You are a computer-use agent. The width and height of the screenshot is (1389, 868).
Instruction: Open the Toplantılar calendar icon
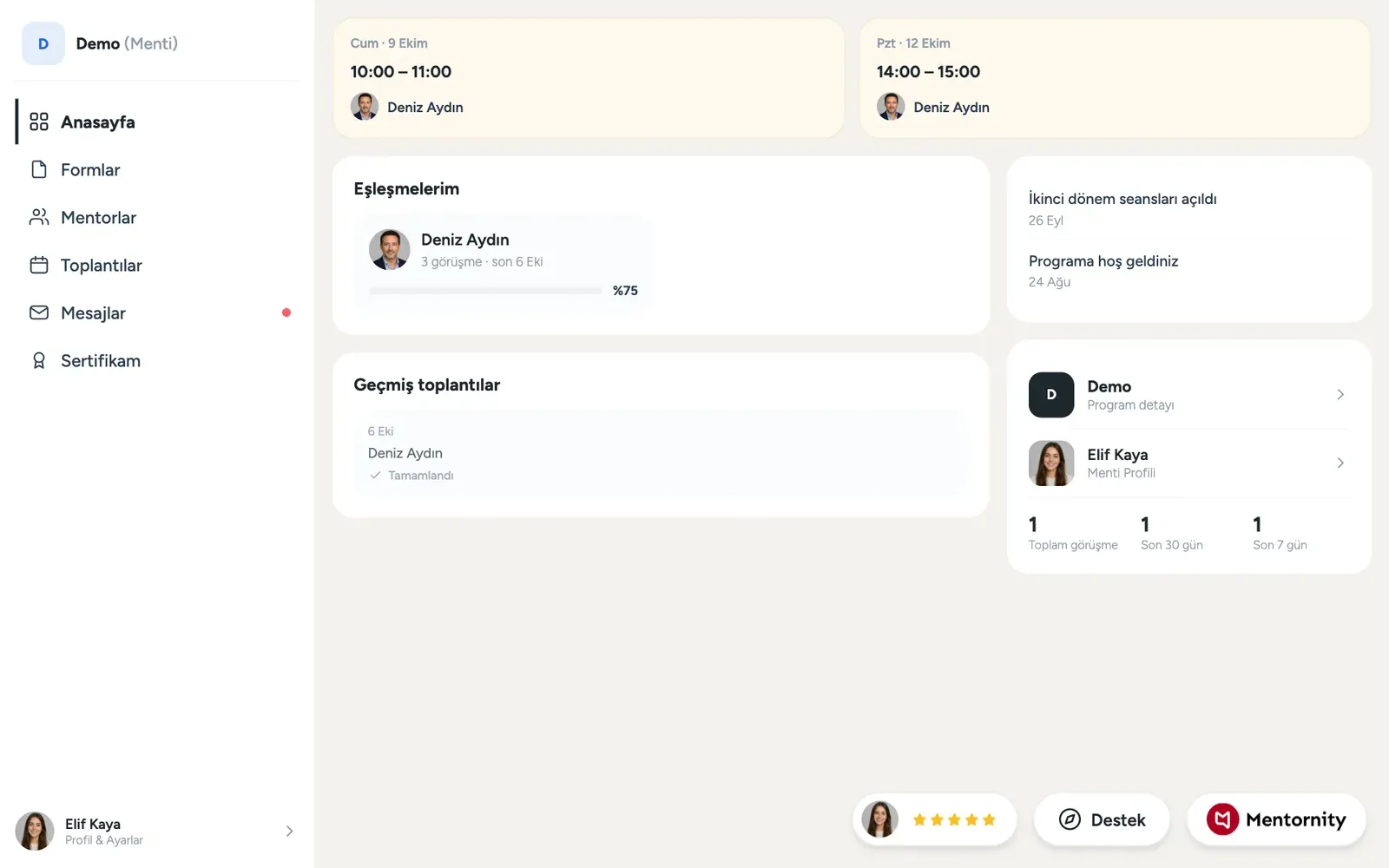[x=39, y=265]
